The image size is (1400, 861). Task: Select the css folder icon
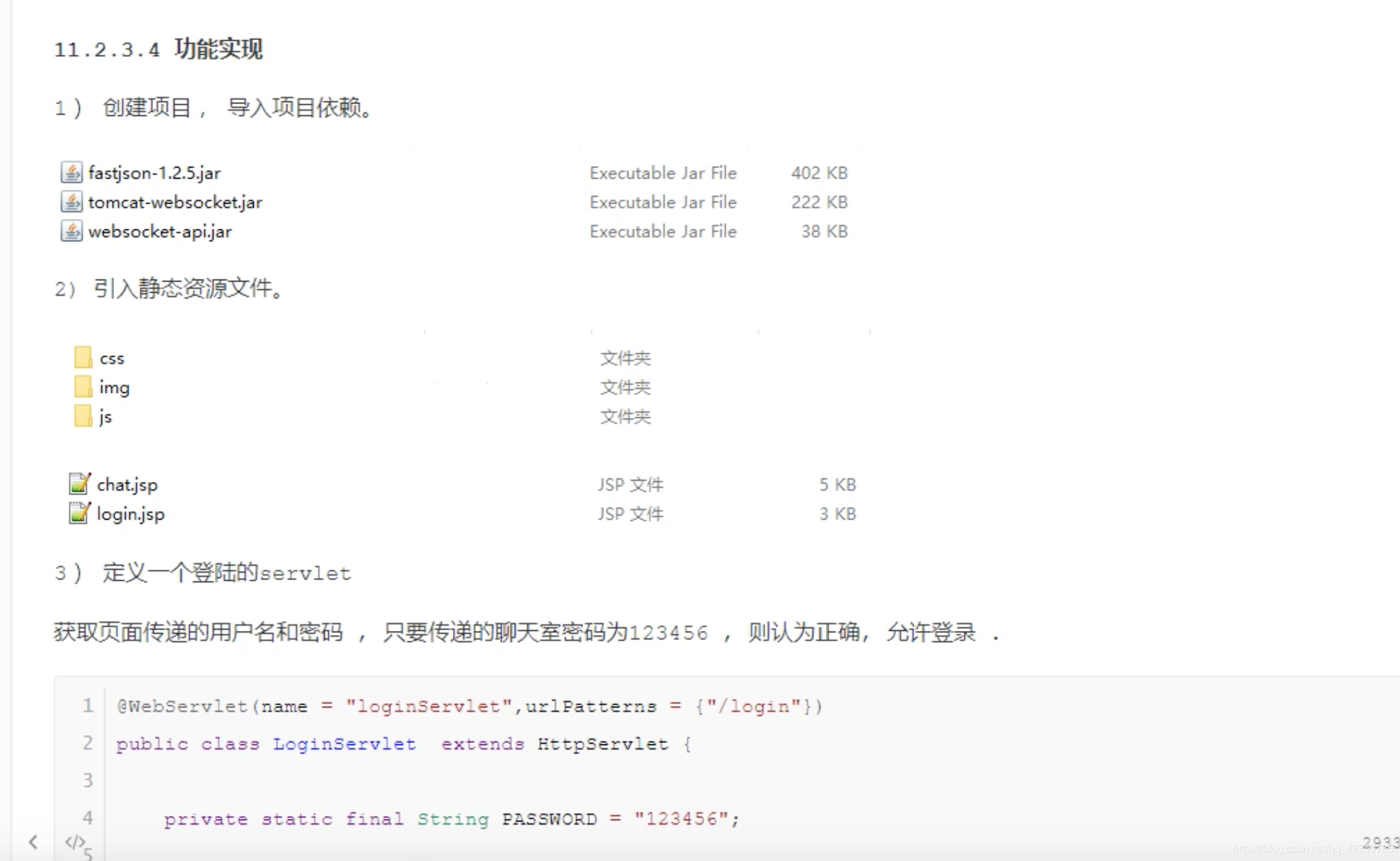(x=83, y=357)
